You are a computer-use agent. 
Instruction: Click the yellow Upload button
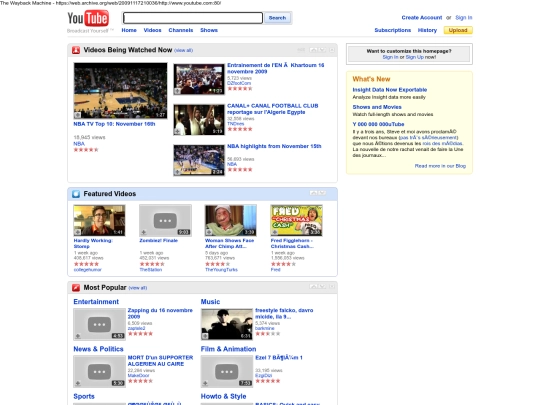click(458, 30)
